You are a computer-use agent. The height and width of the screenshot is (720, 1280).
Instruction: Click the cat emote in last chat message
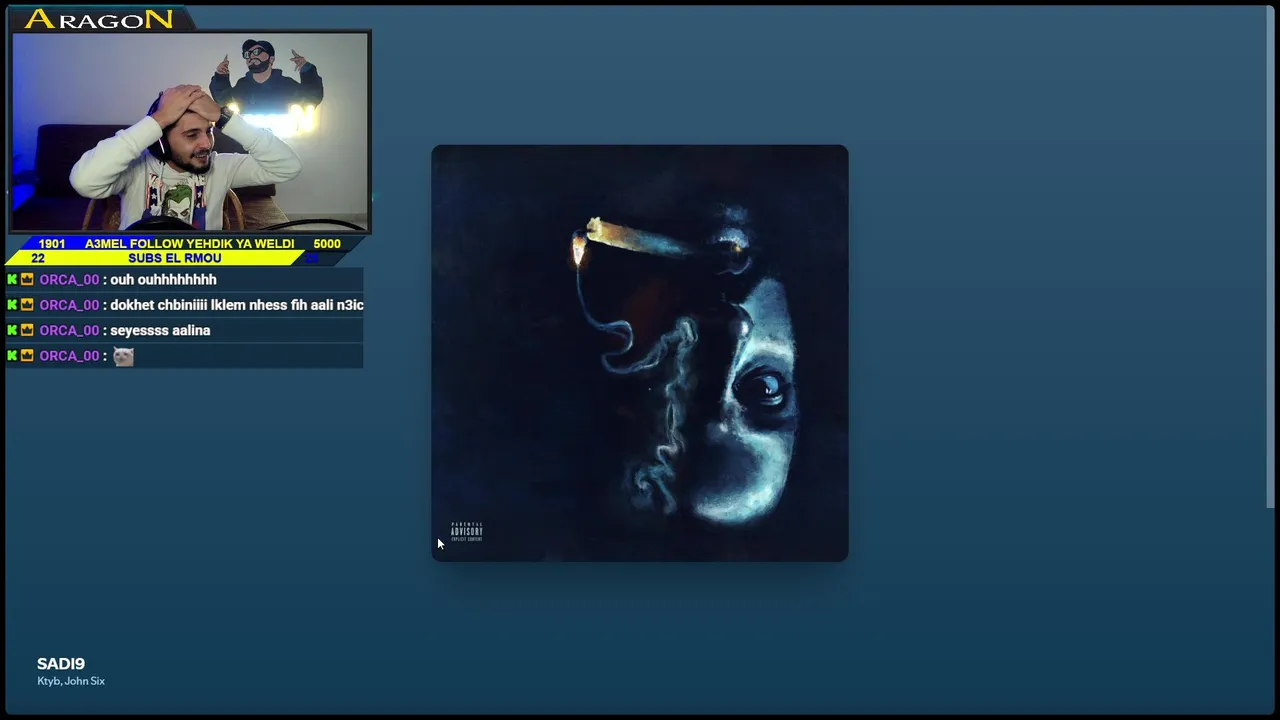[x=123, y=356]
